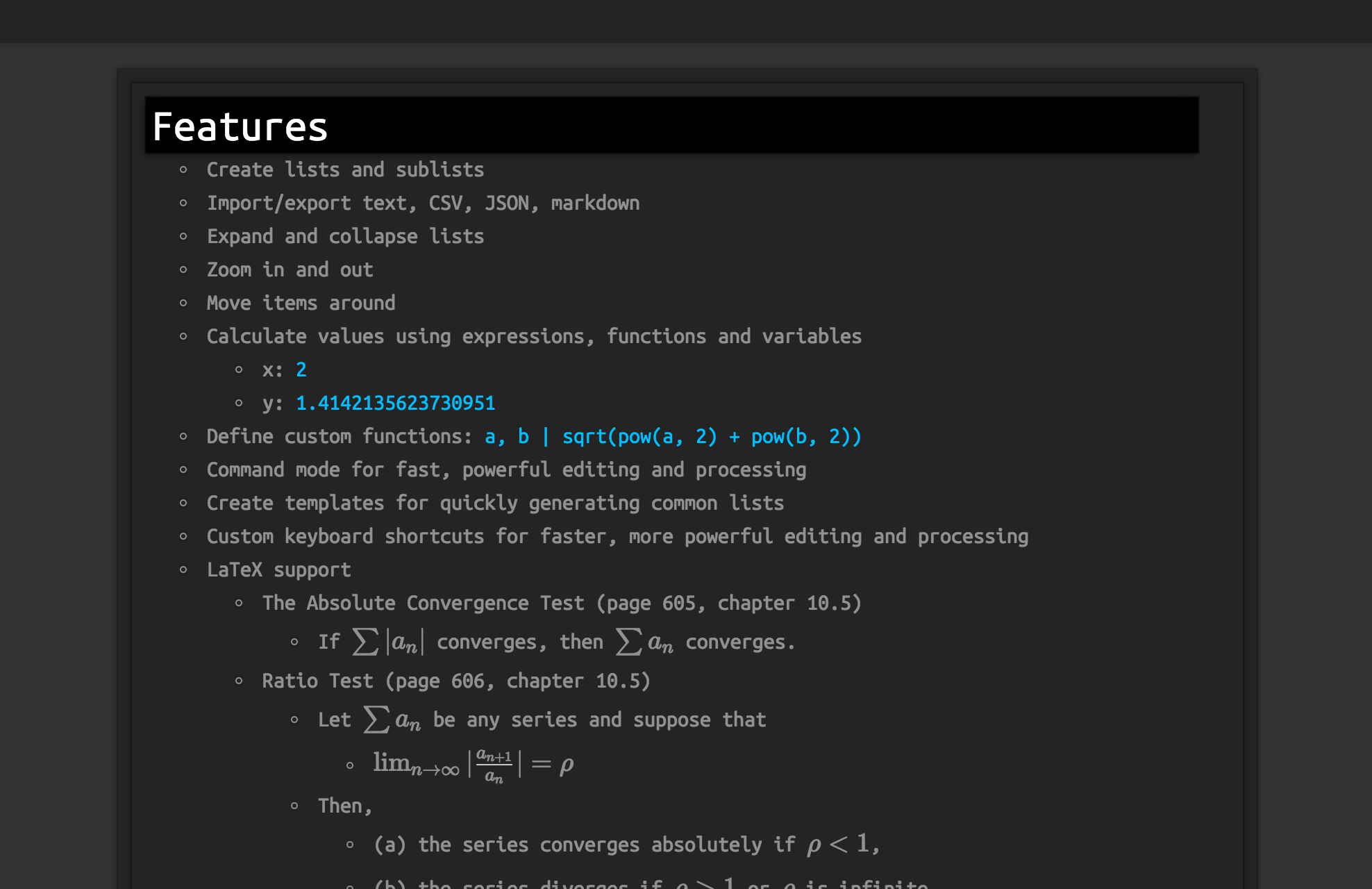The height and width of the screenshot is (889, 1372).
Task: Collapse the "Ratio Test" sublist bullet
Action: coord(239,681)
